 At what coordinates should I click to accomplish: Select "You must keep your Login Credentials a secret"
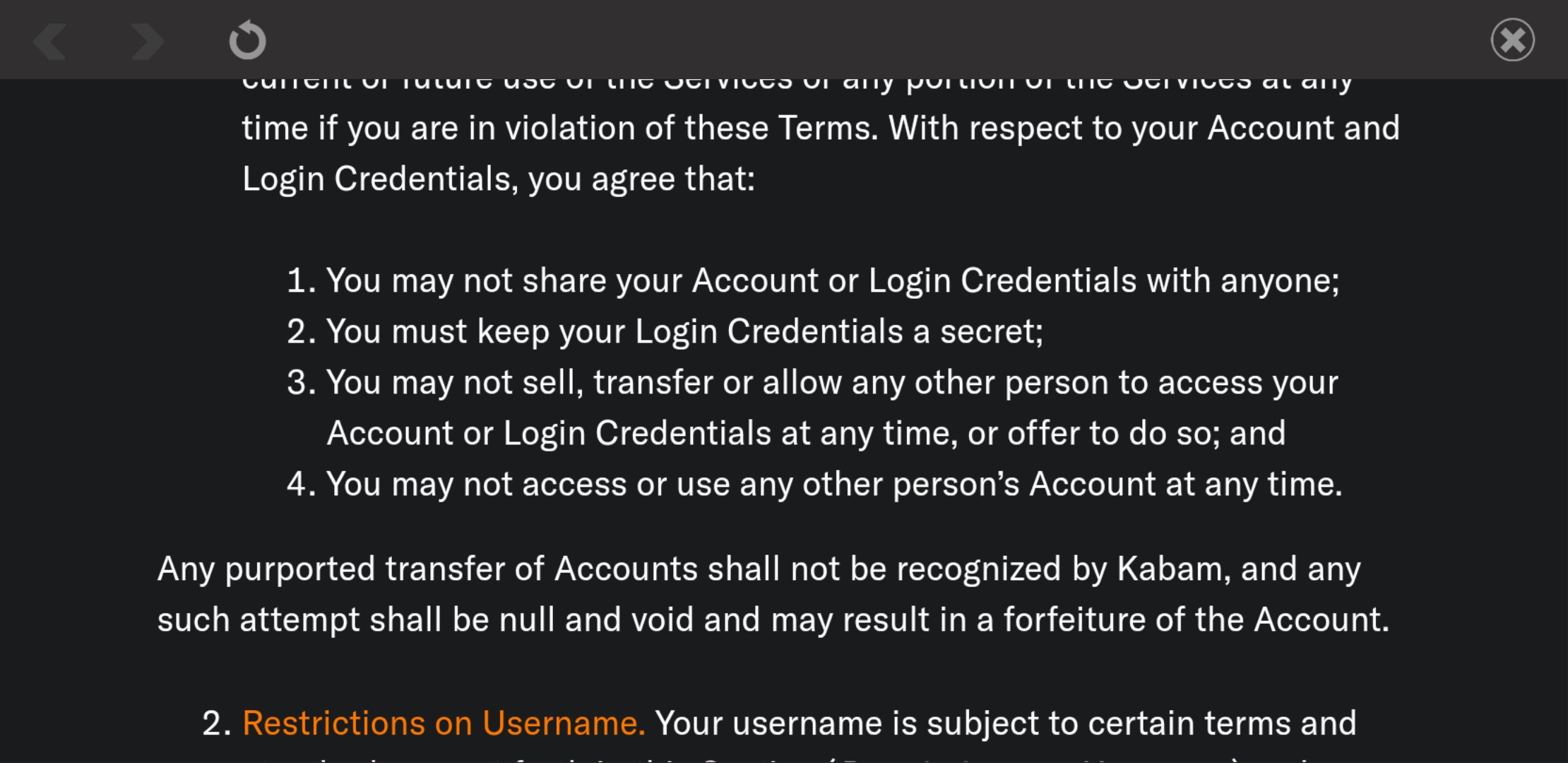[x=684, y=331]
